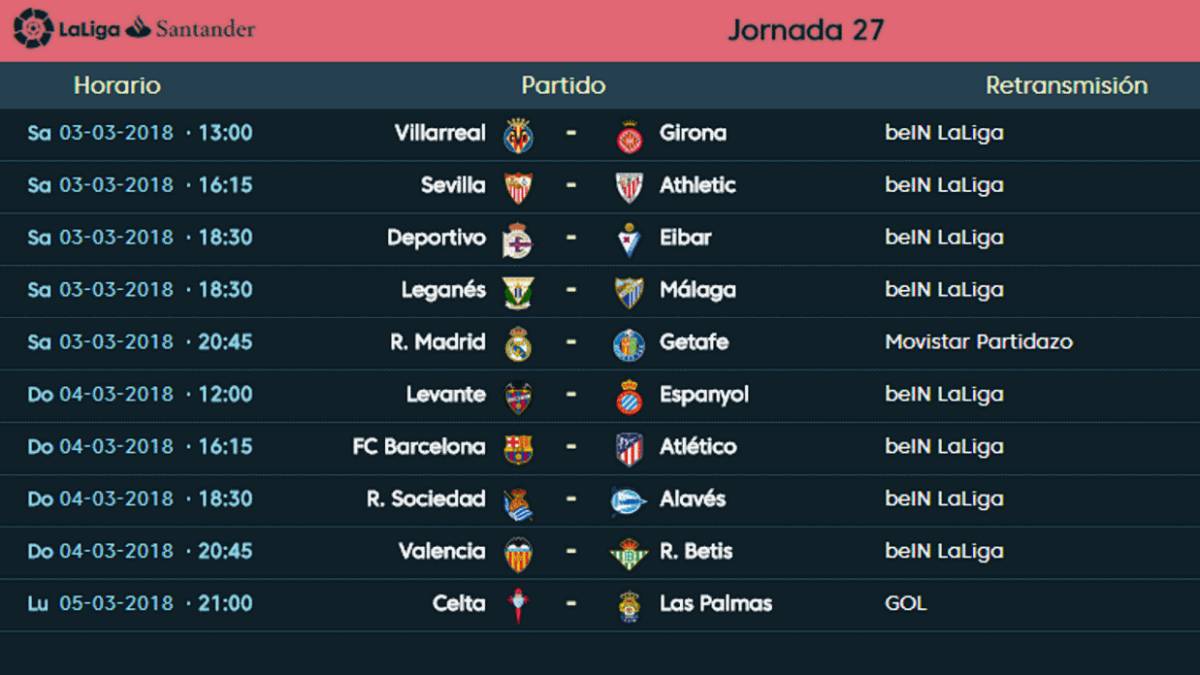
Task: Click the Valencia bat crest
Action: pyautogui.click(x=518, y=553)
